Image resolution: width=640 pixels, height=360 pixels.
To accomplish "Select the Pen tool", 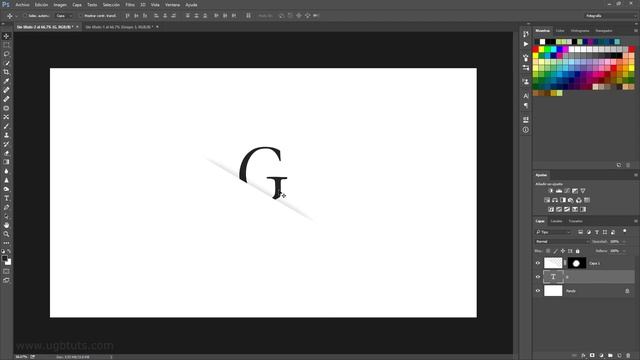I will [x=6, y=207].
